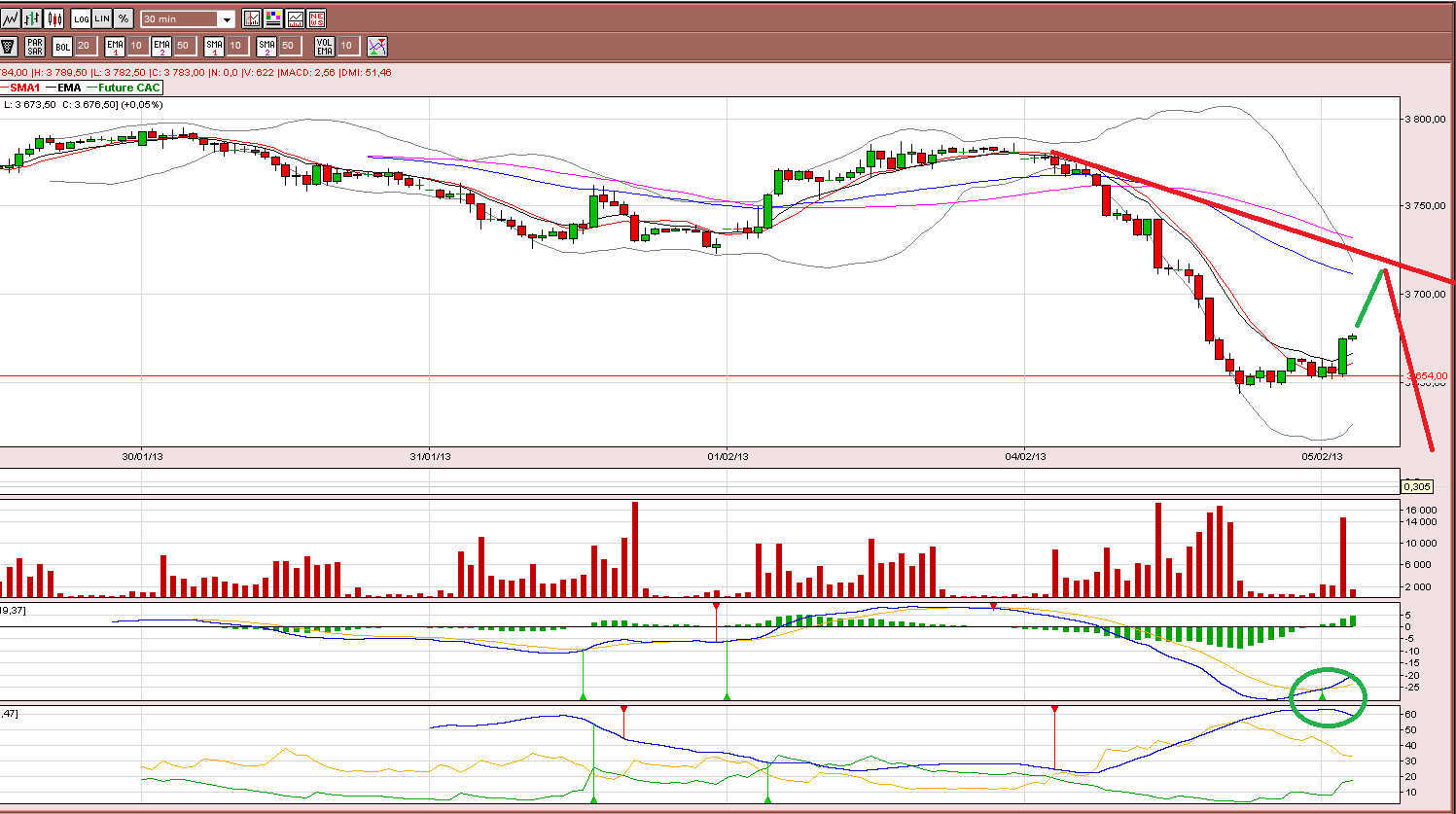Image resolution: width=1456 pixels, height=814 pixels.
Task: Click the 0,305 value box
Action: pos(1417,486)
